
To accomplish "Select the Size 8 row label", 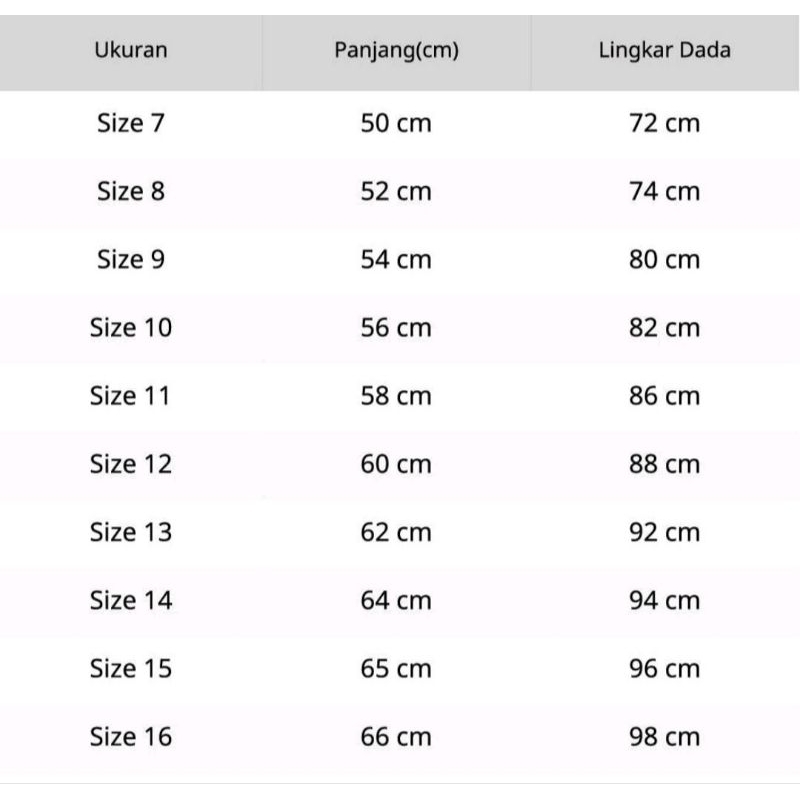I will point(131,192).
